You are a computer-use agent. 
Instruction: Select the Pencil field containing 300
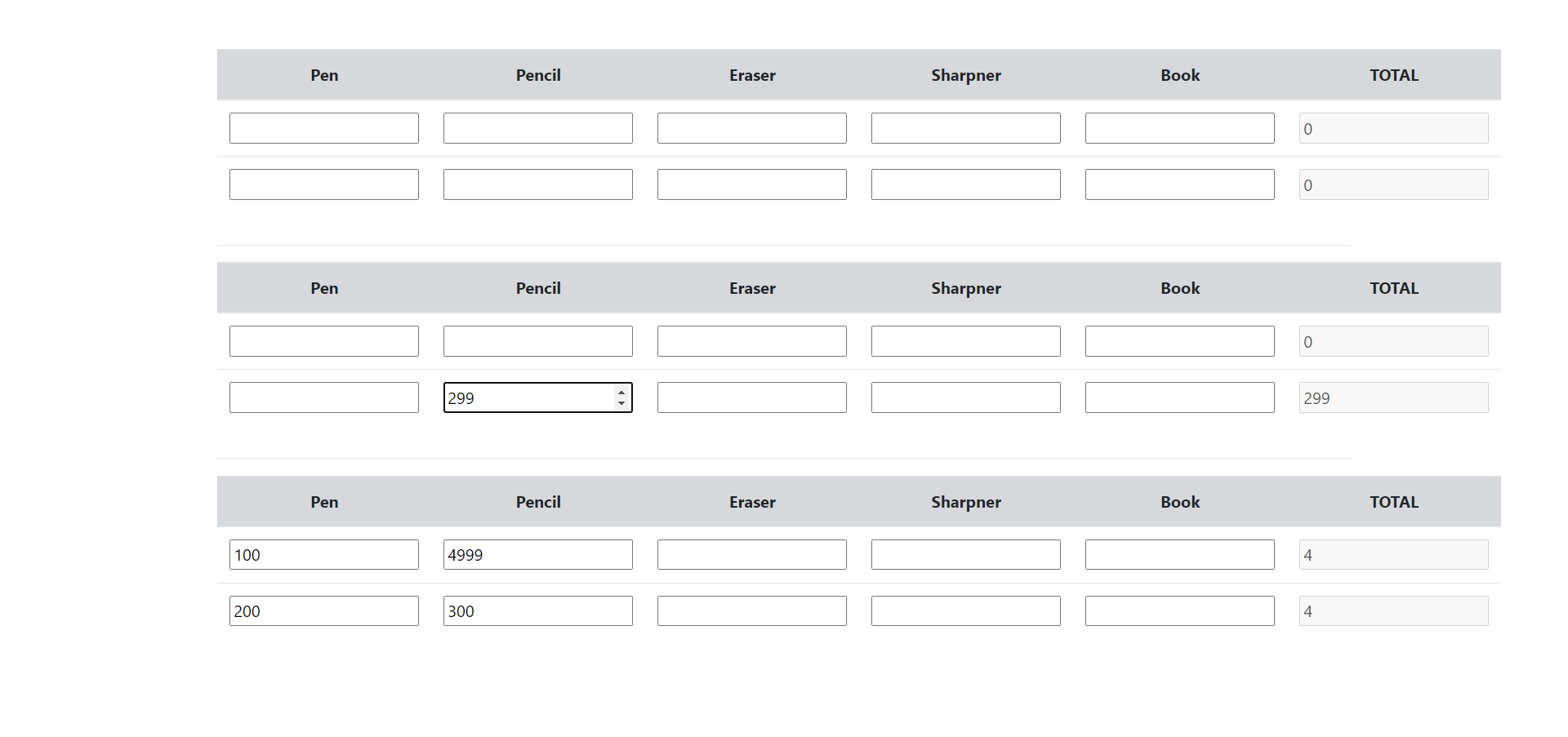[537, 610]
